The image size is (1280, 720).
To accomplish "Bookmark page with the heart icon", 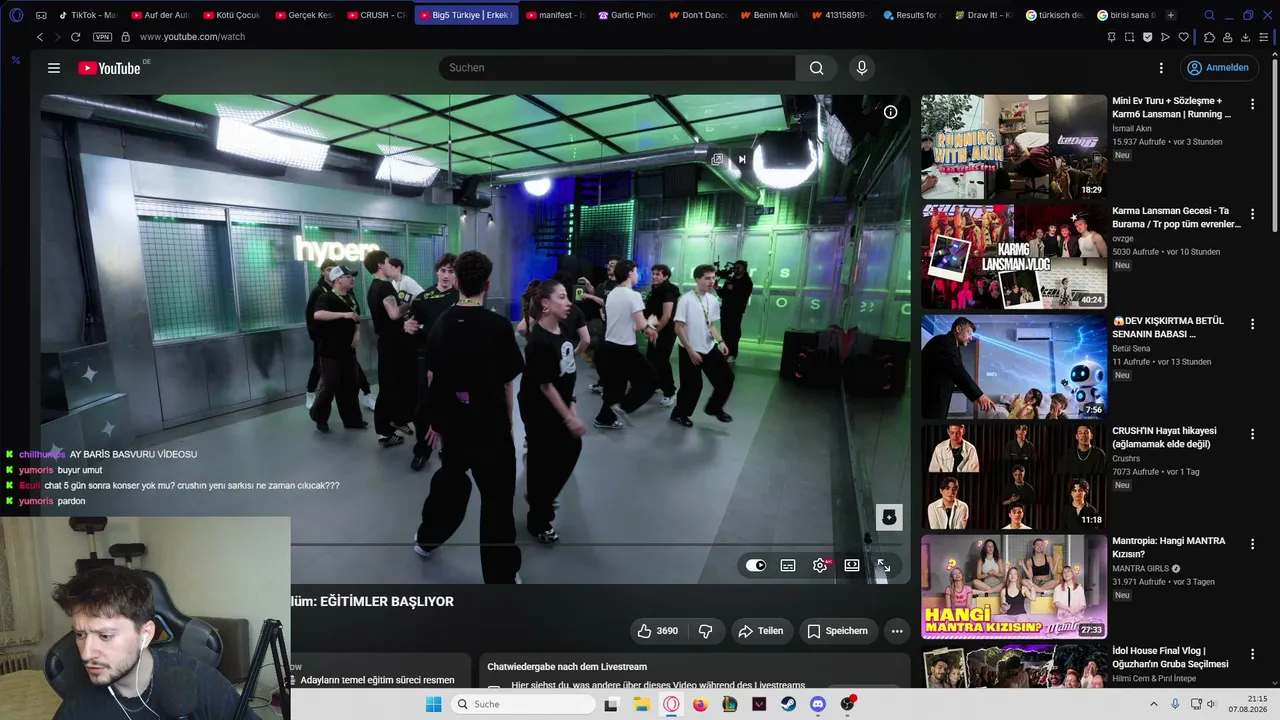I will tap(1184, 37).
